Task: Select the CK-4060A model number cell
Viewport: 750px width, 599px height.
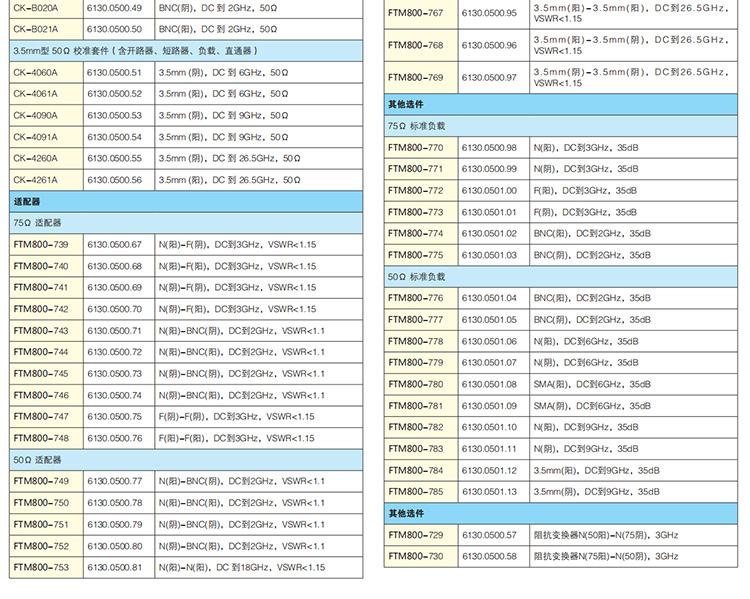Action: 36,72
